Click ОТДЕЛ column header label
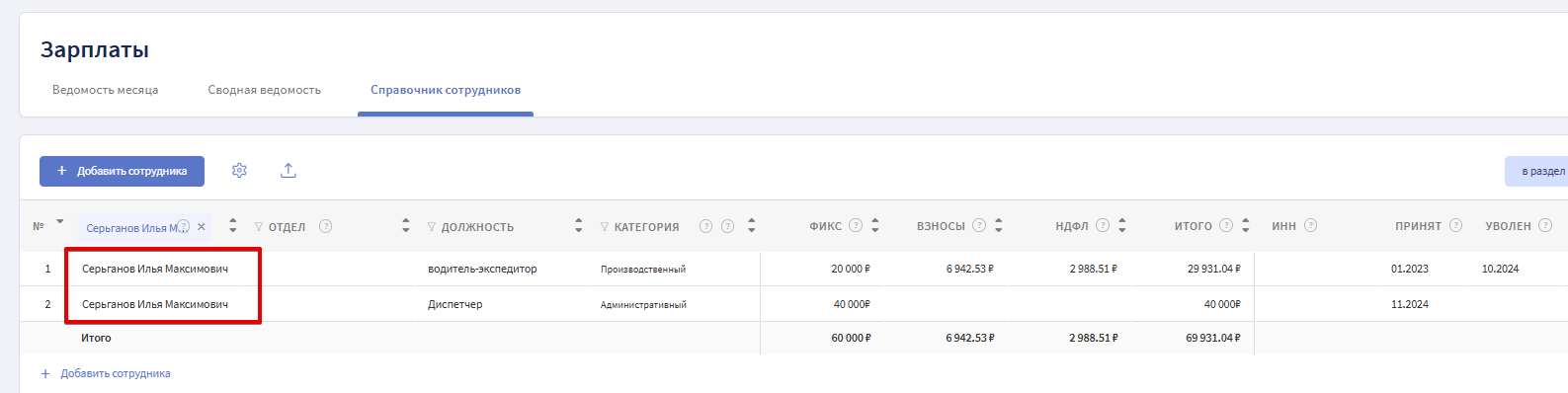This screenshot has height=393, width=1568. point(288,227)
